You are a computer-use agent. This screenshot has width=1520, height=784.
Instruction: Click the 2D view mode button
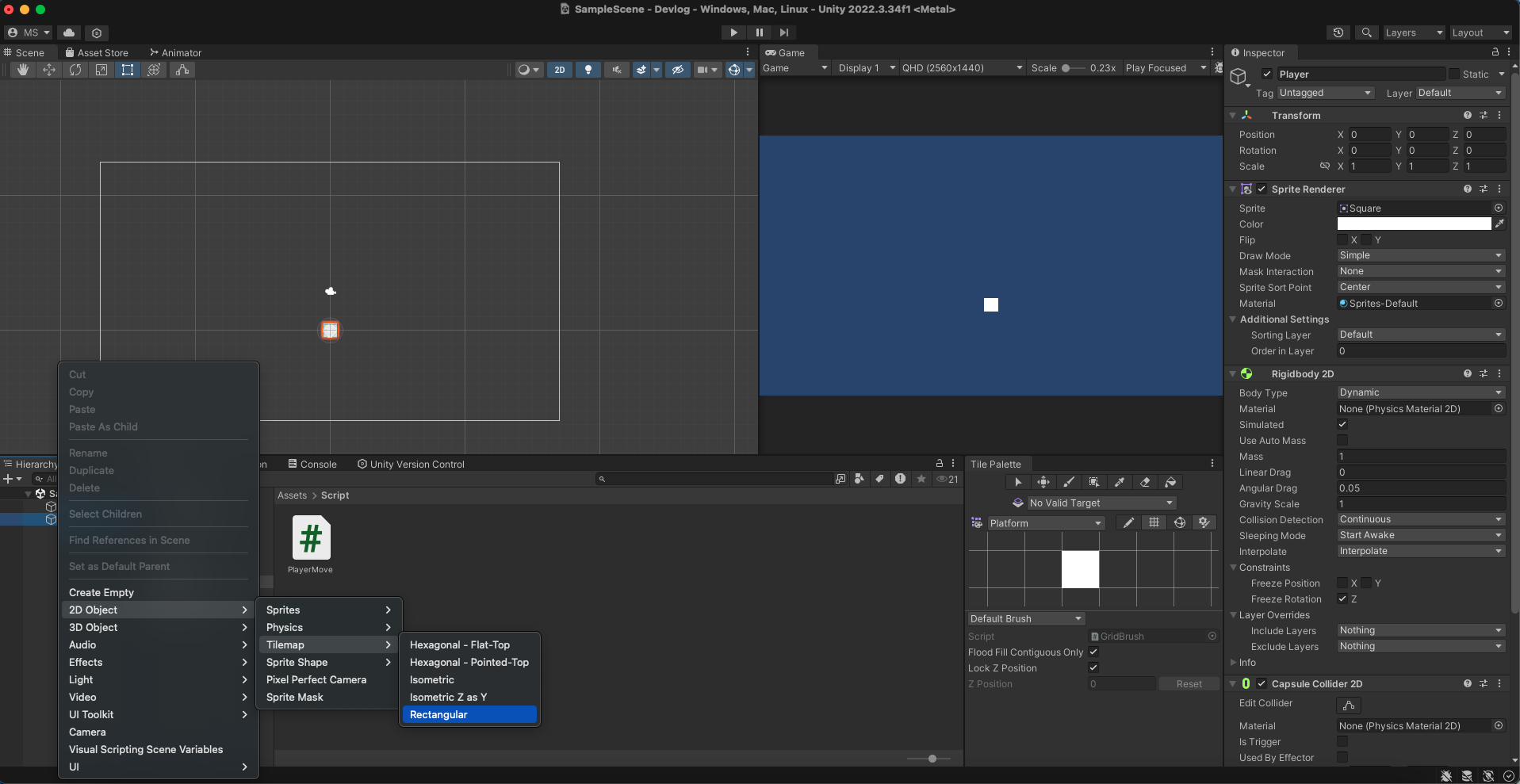559,70
